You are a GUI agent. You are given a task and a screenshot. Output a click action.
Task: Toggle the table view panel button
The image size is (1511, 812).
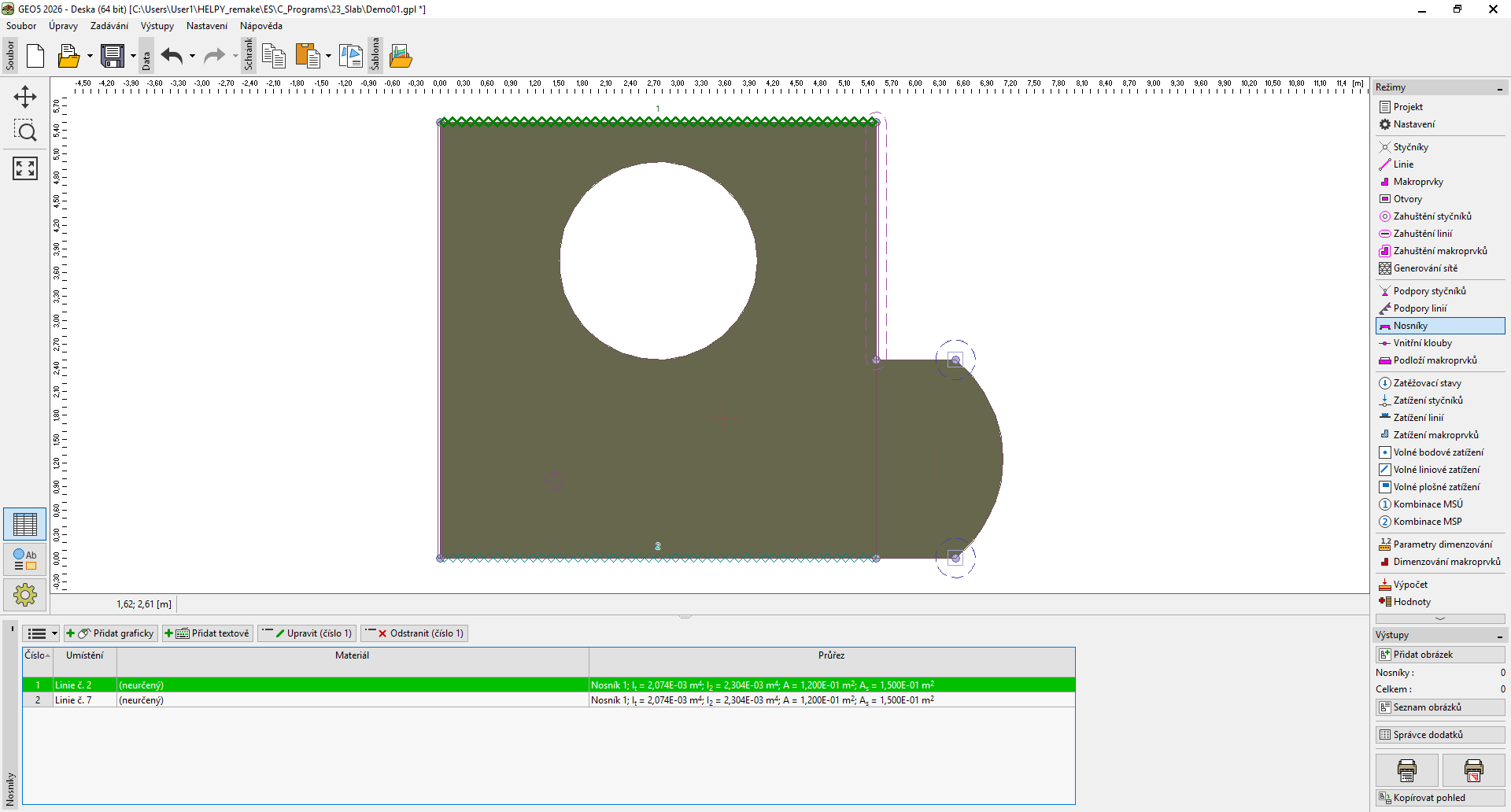25,524
